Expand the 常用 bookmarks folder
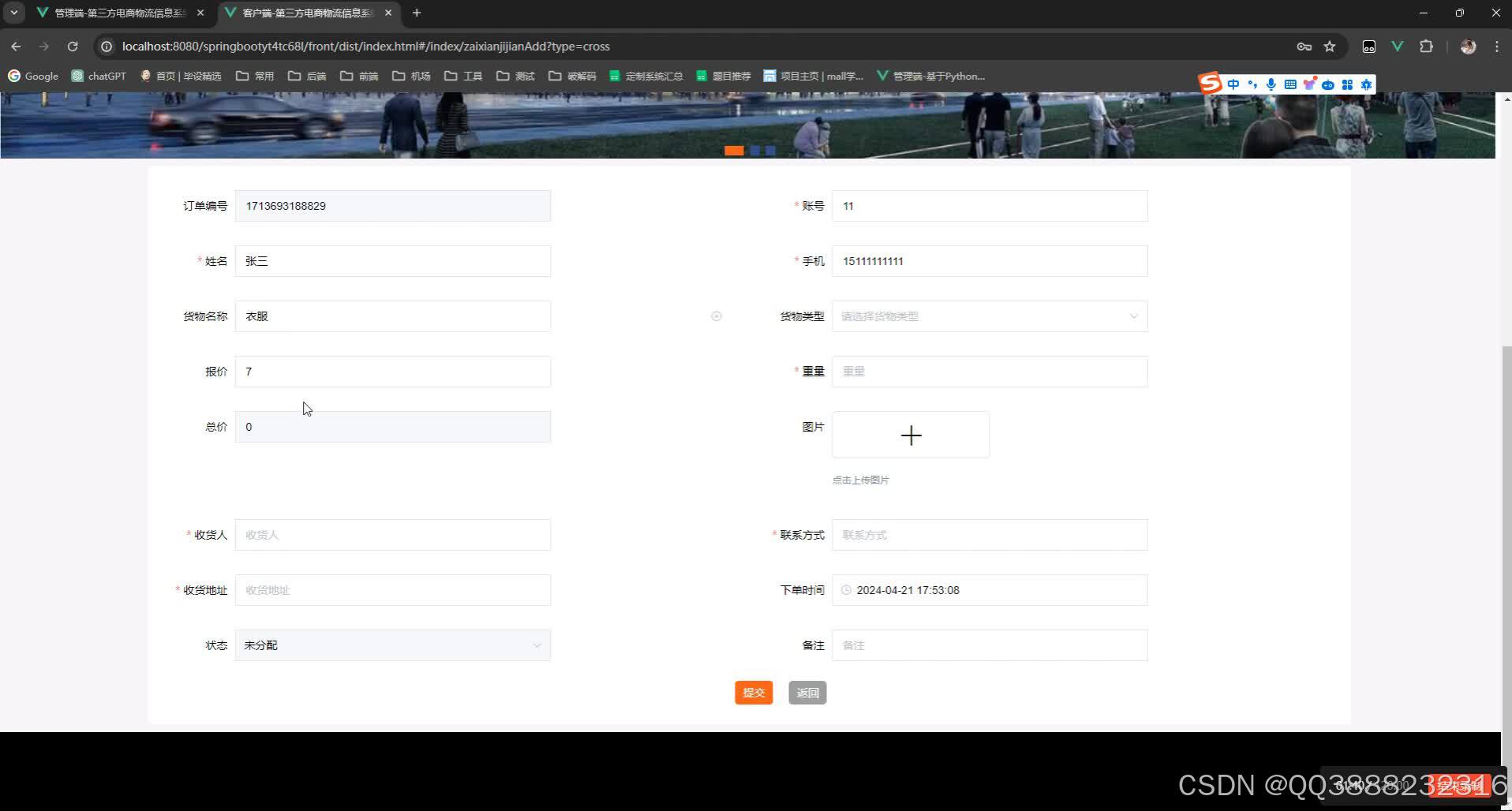This screenshot has height=811, width=1512. pyautogui.click(x=256, y=76)
